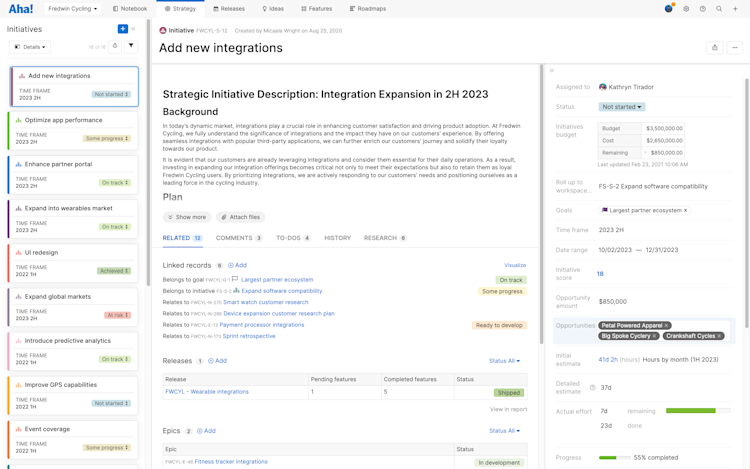
Task: Switch to the History tab
Action: [x=338, y=238]
